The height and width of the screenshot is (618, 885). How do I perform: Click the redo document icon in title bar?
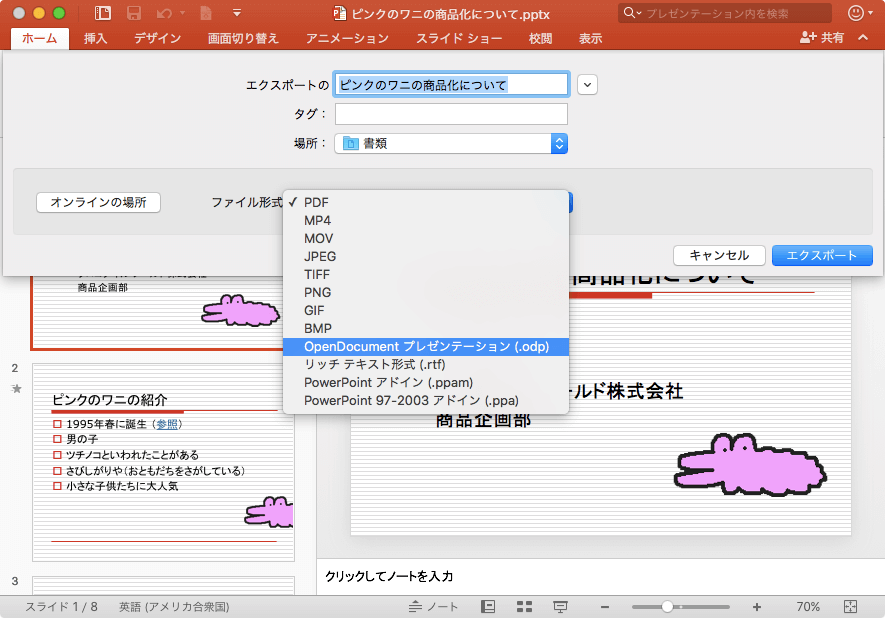point(206,13)
